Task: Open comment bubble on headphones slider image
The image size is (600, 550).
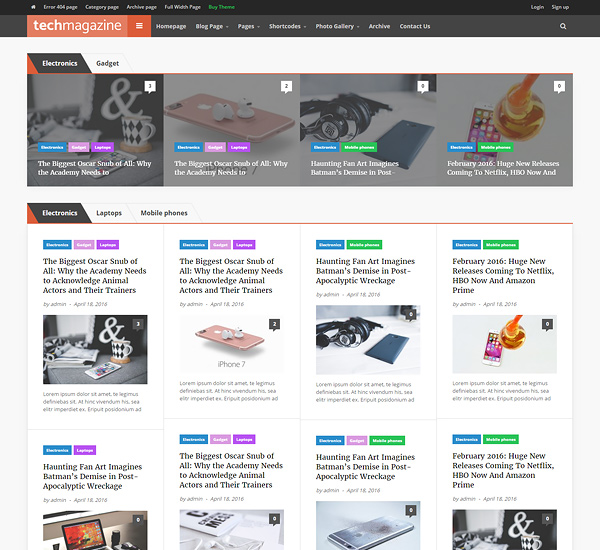Action: pyautogui.click(x=423, y=86)
